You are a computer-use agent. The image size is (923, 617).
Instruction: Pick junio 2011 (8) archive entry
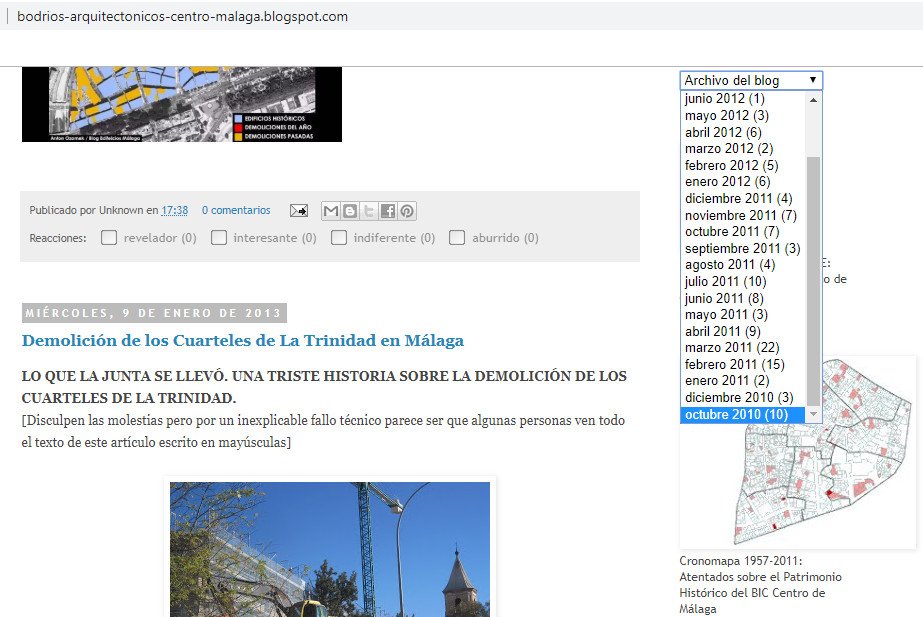coord(743,298)
